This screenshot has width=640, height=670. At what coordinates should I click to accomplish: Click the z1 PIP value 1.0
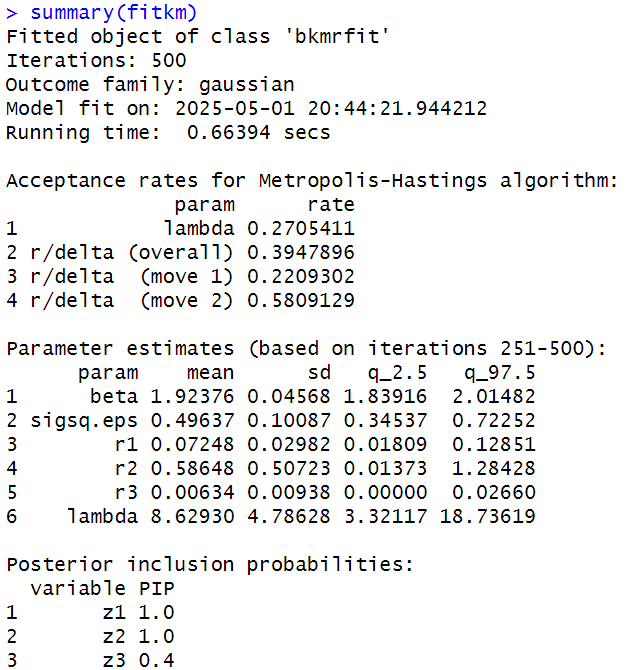156,612
